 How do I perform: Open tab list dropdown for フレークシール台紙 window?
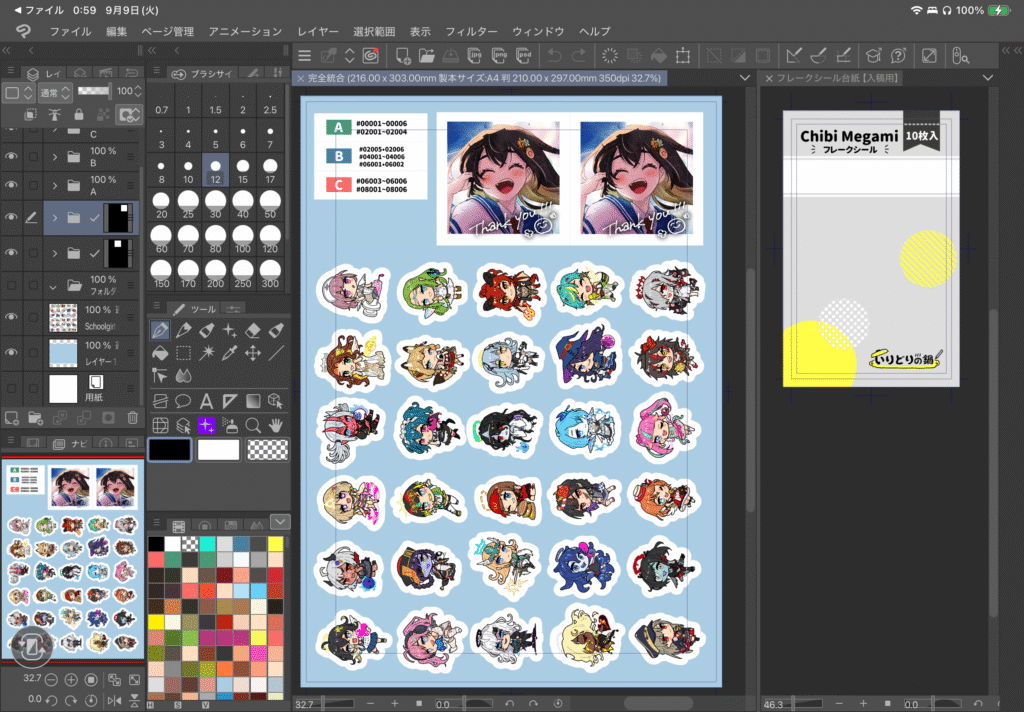point(988,78)
